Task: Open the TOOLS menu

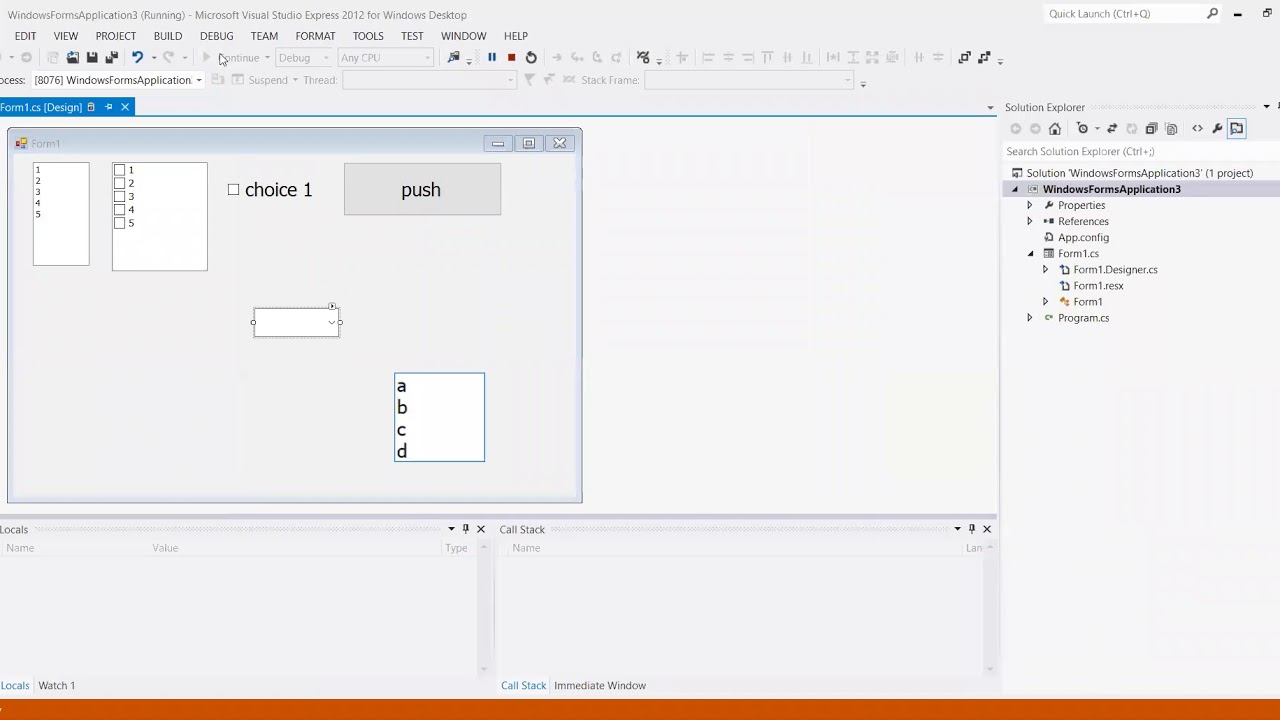Action: tap(368, 36)
